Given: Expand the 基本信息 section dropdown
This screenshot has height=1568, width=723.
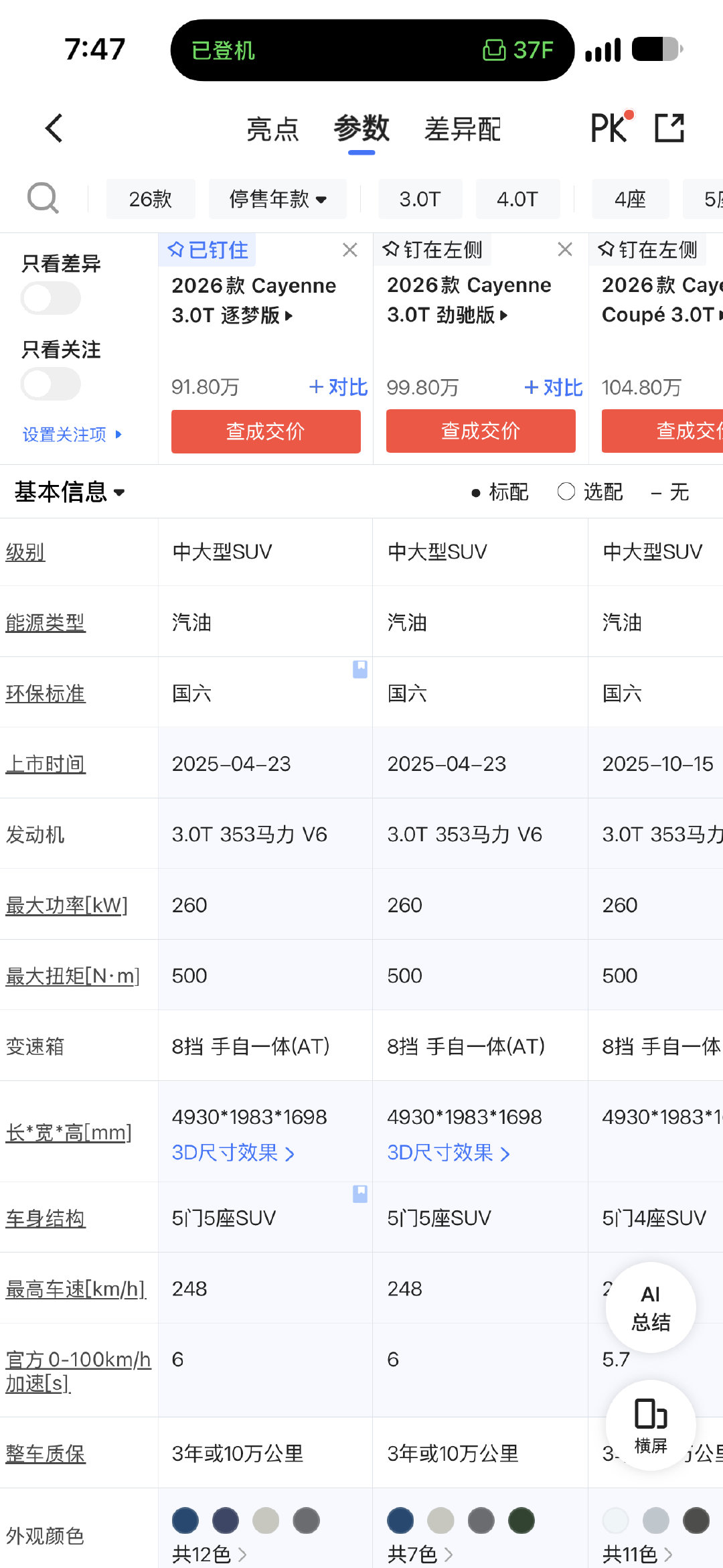Looking at the screenshot, I should pyautogui.click(x=70, y=492).
